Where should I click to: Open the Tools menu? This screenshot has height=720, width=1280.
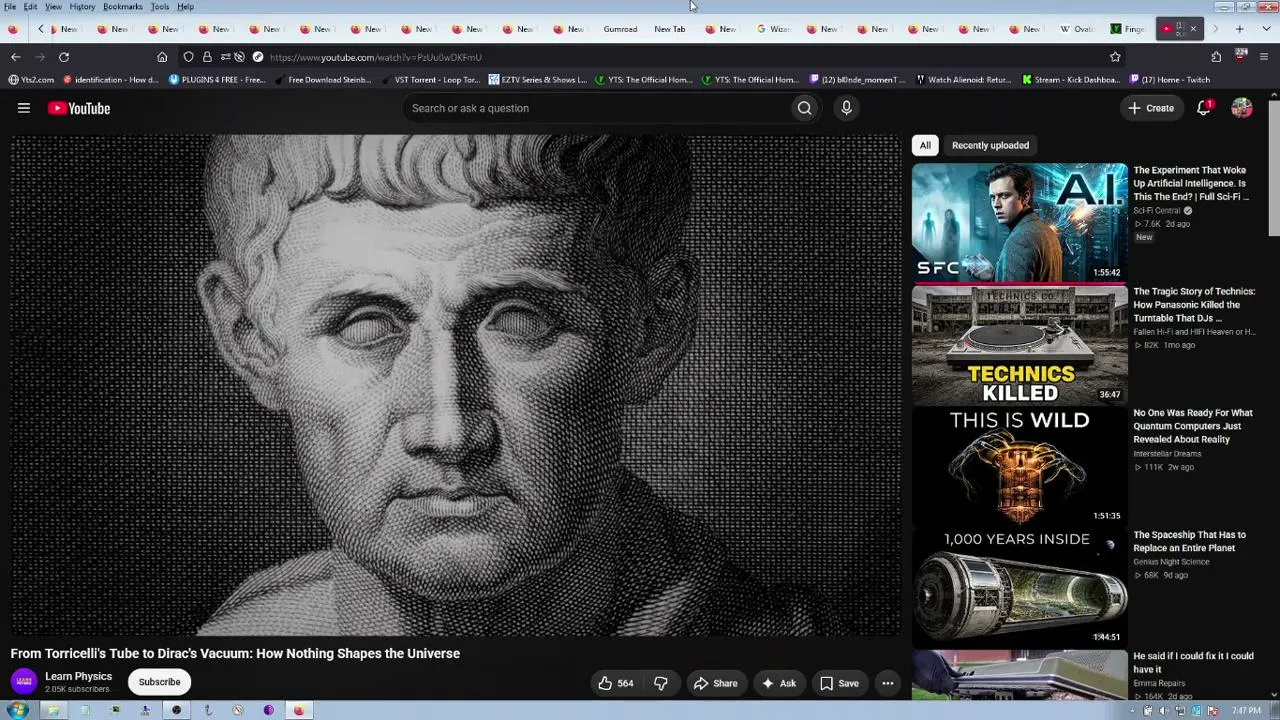(x=160, y=7)
